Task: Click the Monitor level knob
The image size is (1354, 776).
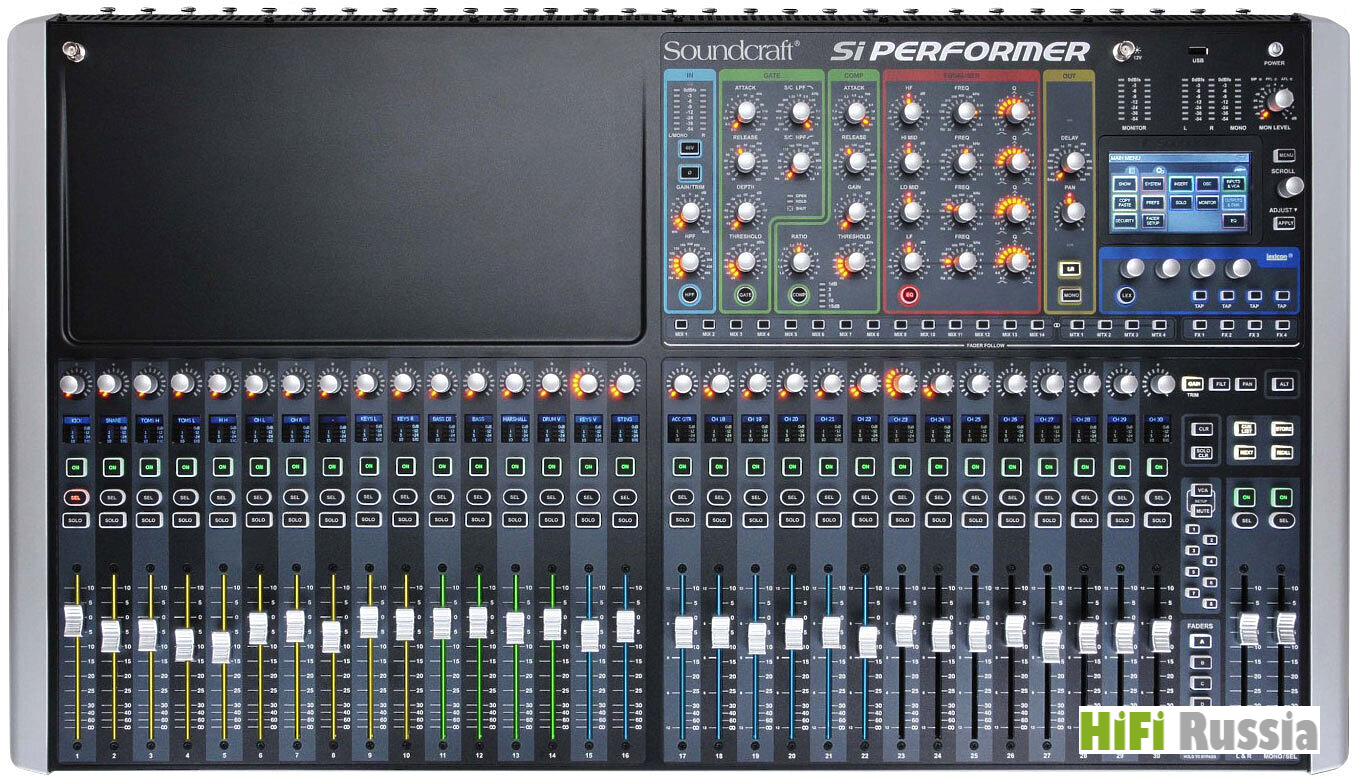Action: pyautogui.click(x=1282, y=98)
